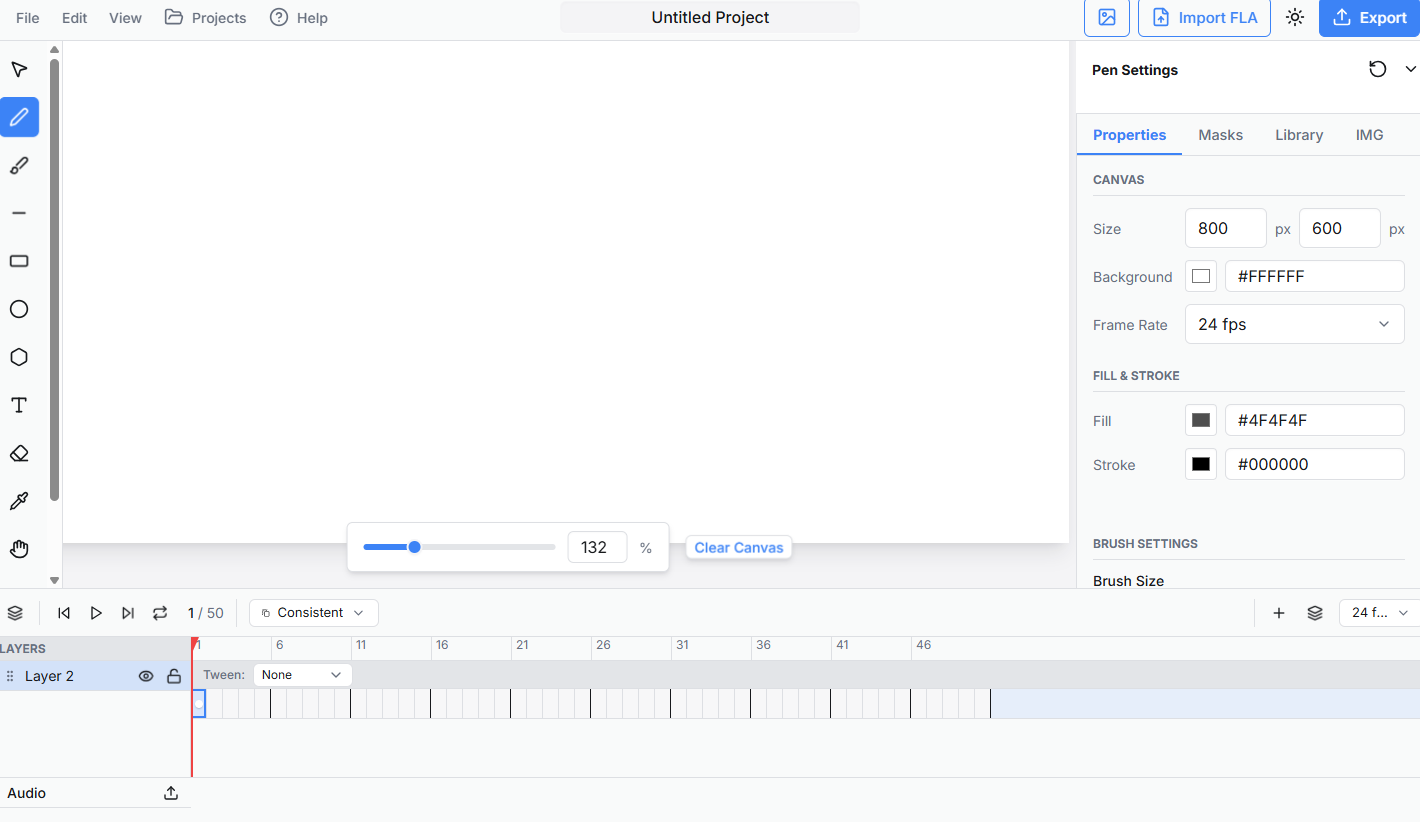Viewport: 1420px width, 822px height.
Task: Add a new layer with the plus icon
Action: tap(1279, 613)
